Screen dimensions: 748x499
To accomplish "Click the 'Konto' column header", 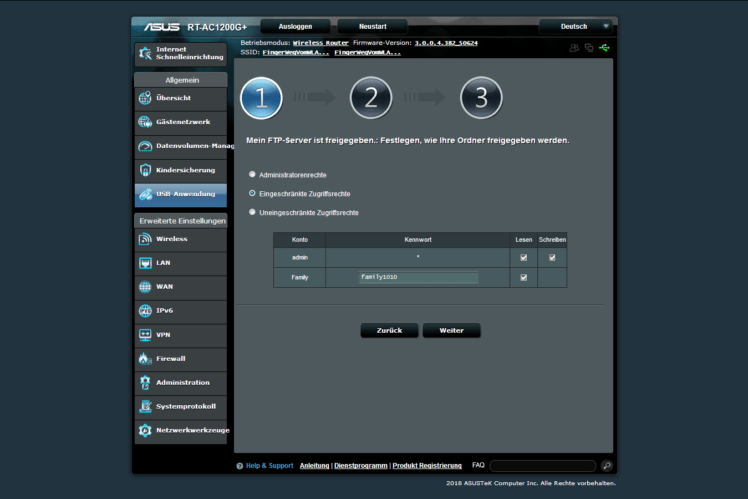I will [300, 239].
